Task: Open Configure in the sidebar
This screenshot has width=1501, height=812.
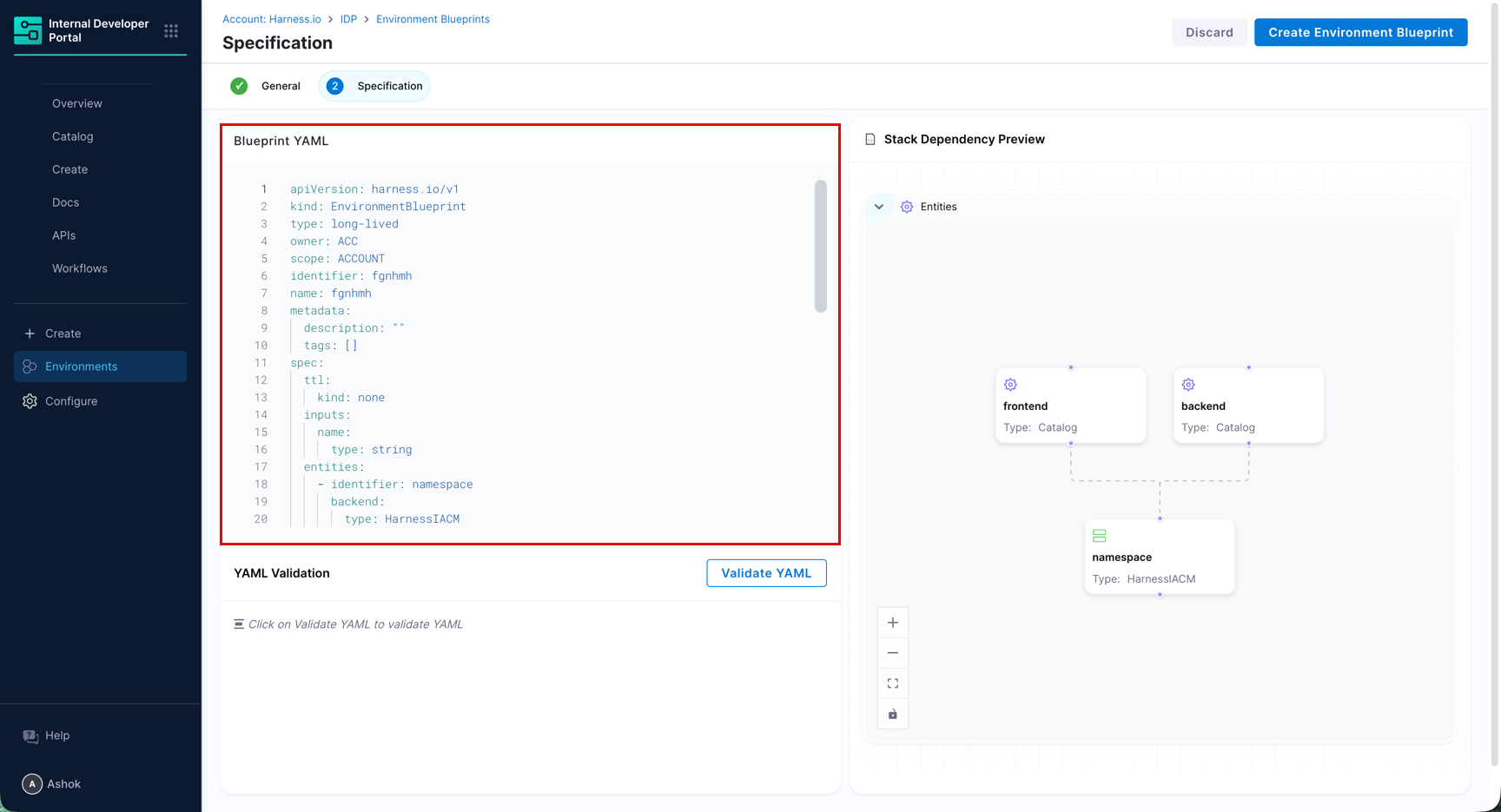Action: pos(71,401)
